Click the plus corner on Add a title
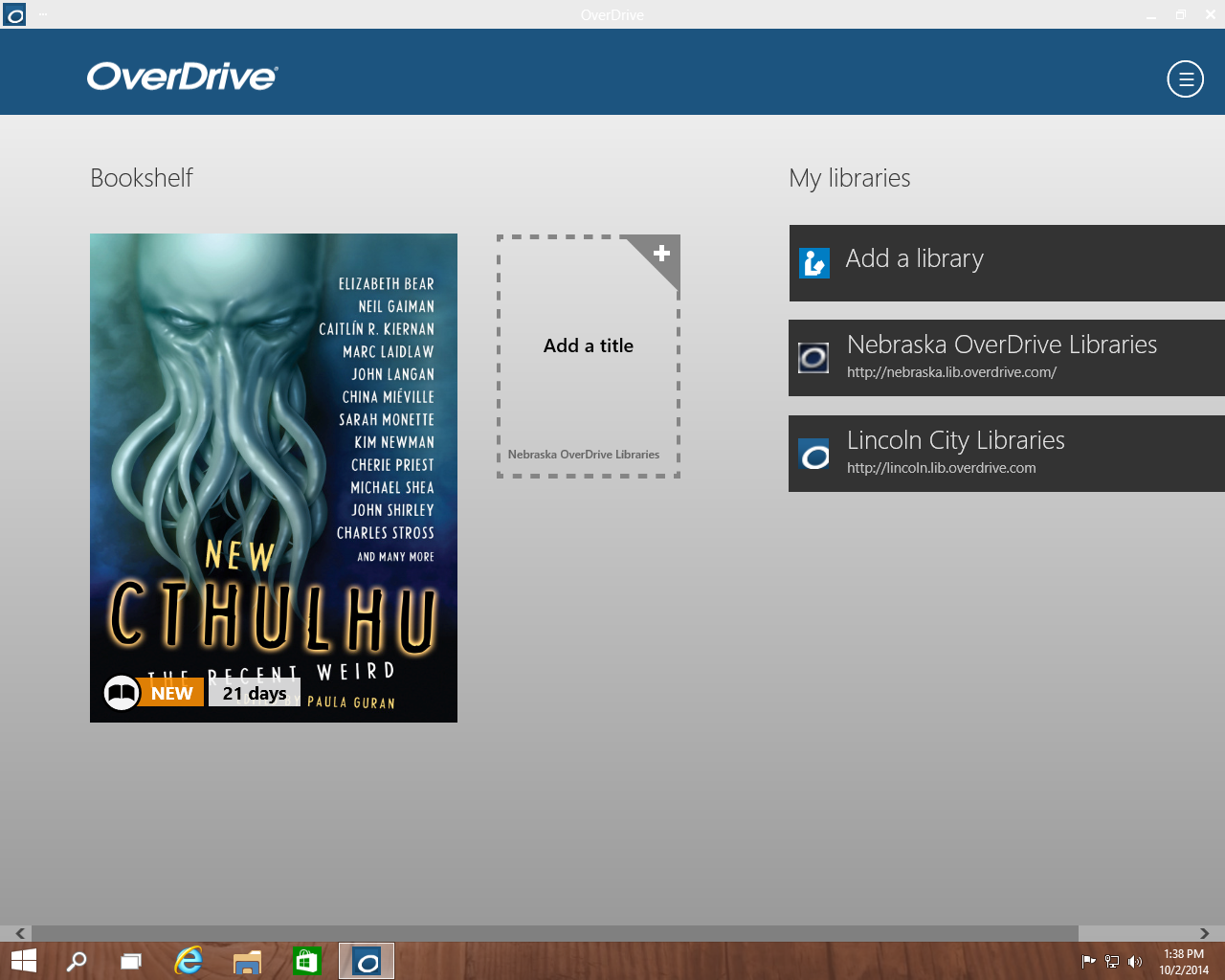The image size is (1225, 980). click(x=660, y=254)
